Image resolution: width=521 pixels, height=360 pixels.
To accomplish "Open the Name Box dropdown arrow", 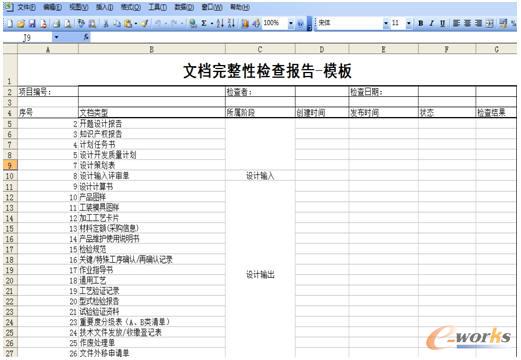I will tap(56, 37).
